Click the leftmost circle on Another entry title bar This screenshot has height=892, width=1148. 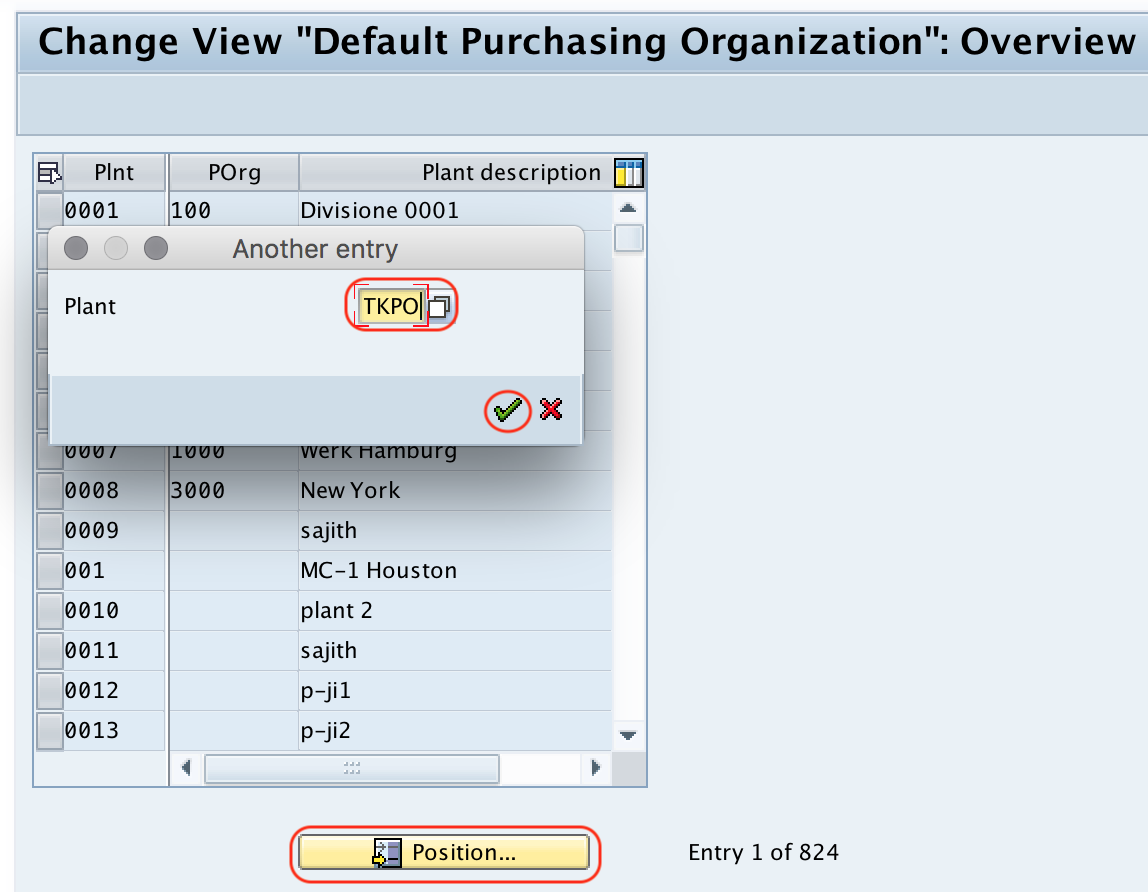click(75, 248)
